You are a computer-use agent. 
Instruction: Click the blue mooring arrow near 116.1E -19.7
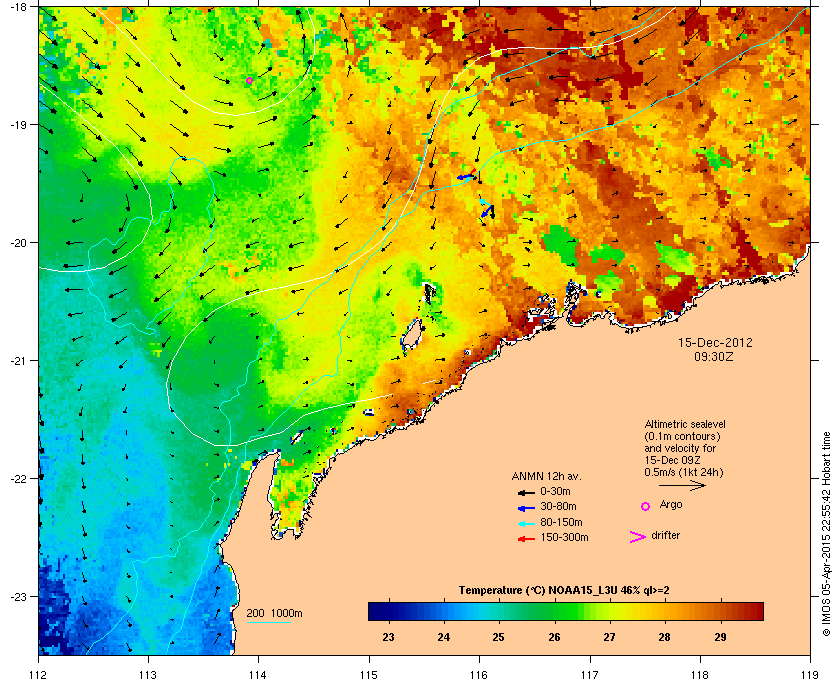[487, 211]
